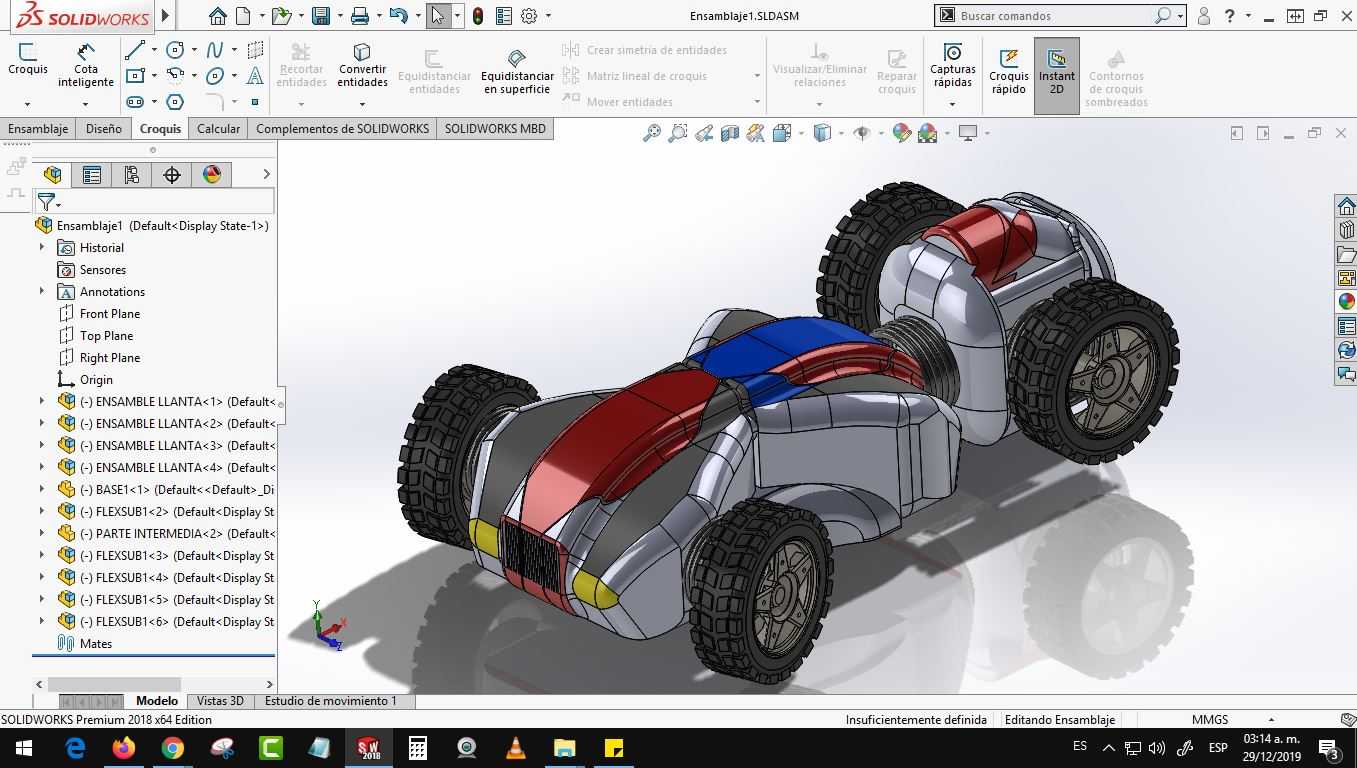1357x768 pixels.
Task: Open Complementos de SOLIDWORKS tab
Action: pos(342,128)
